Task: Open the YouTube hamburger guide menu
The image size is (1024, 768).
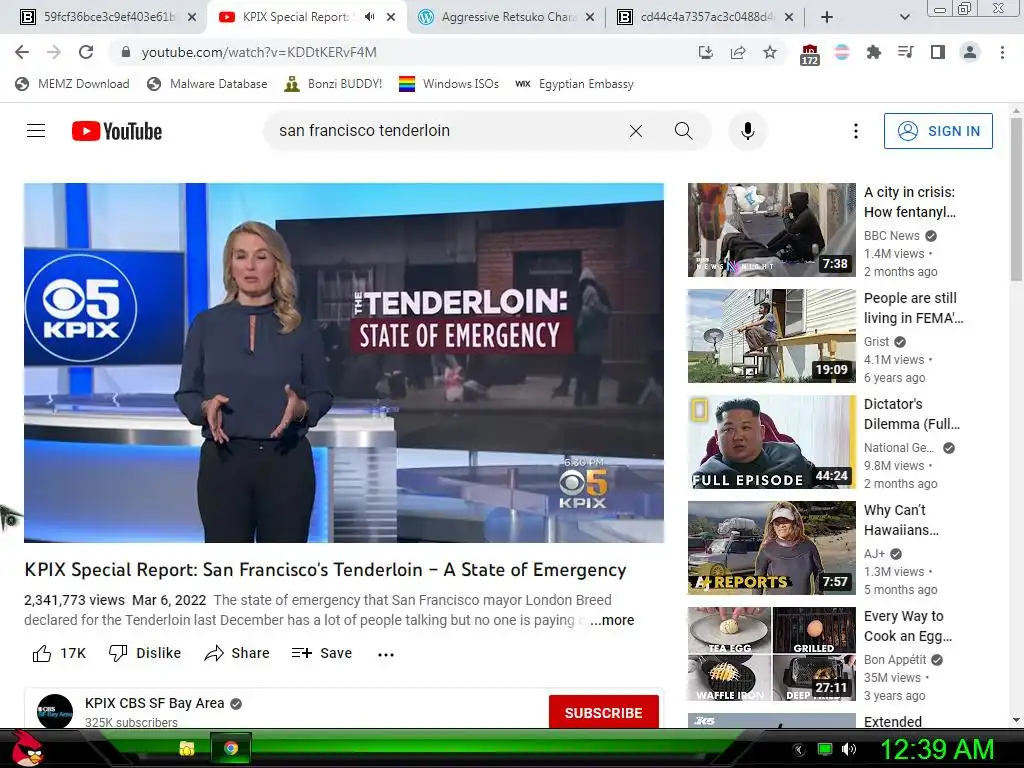Action: pyautogui.click(x=36, y=131)
